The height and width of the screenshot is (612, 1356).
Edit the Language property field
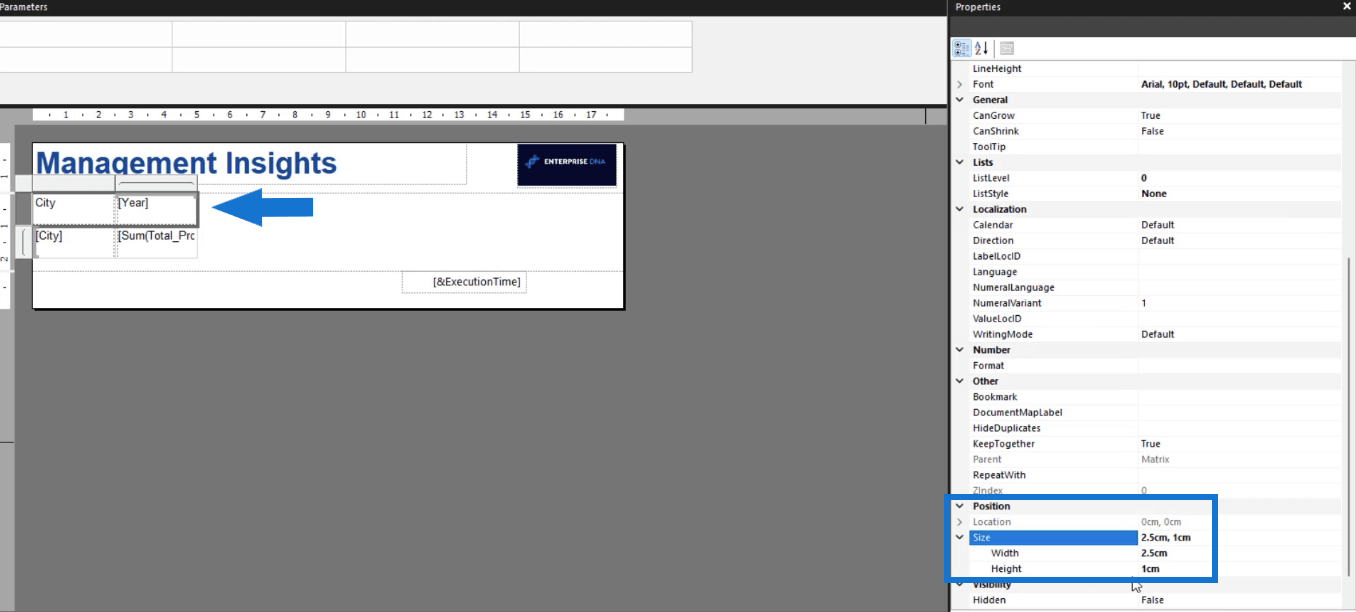tap(1240, 272)
